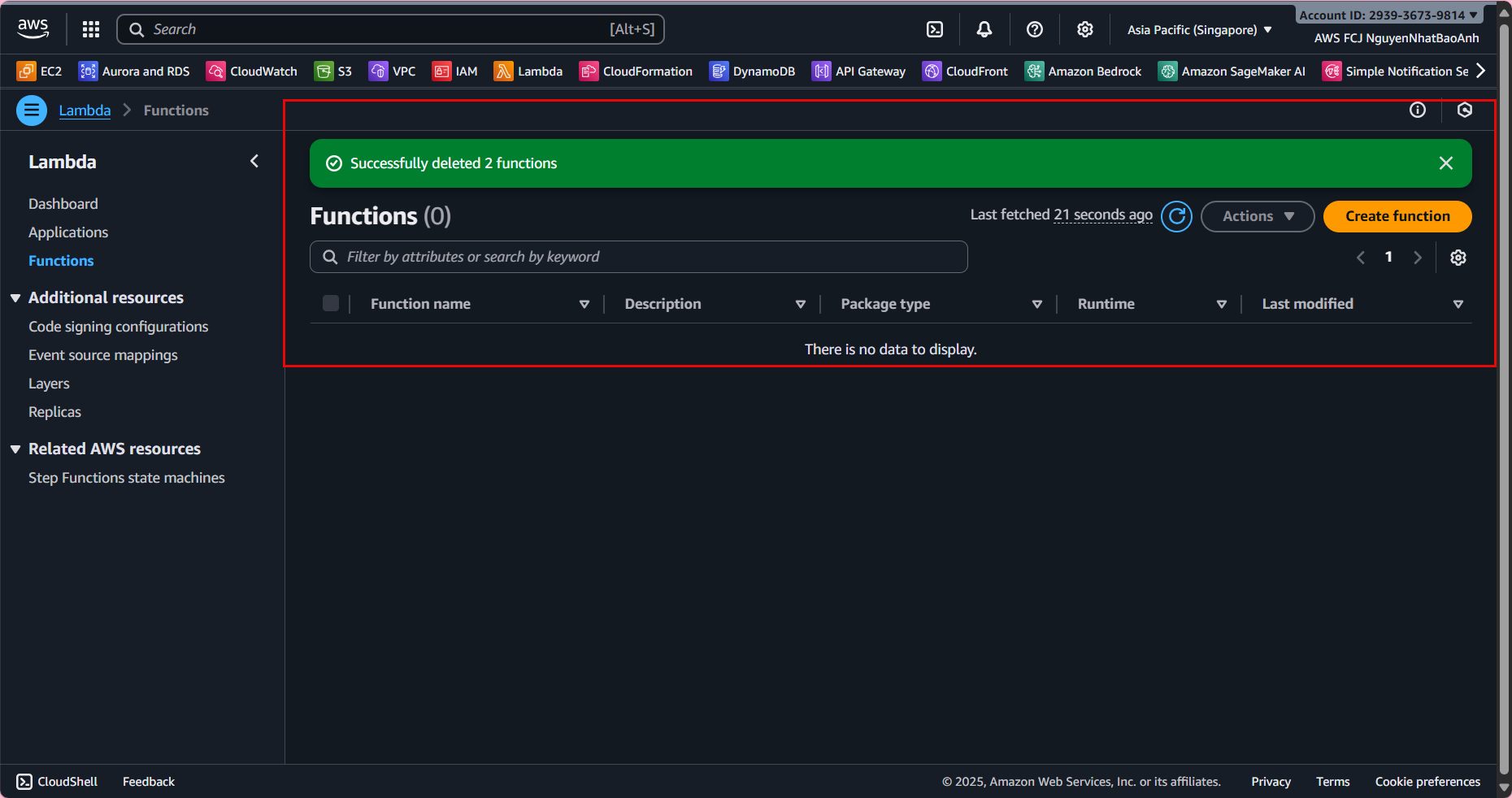This screenshot has height=798, width=1512.
Task: Sort by Description column arrow
Action: coord(801,304)
